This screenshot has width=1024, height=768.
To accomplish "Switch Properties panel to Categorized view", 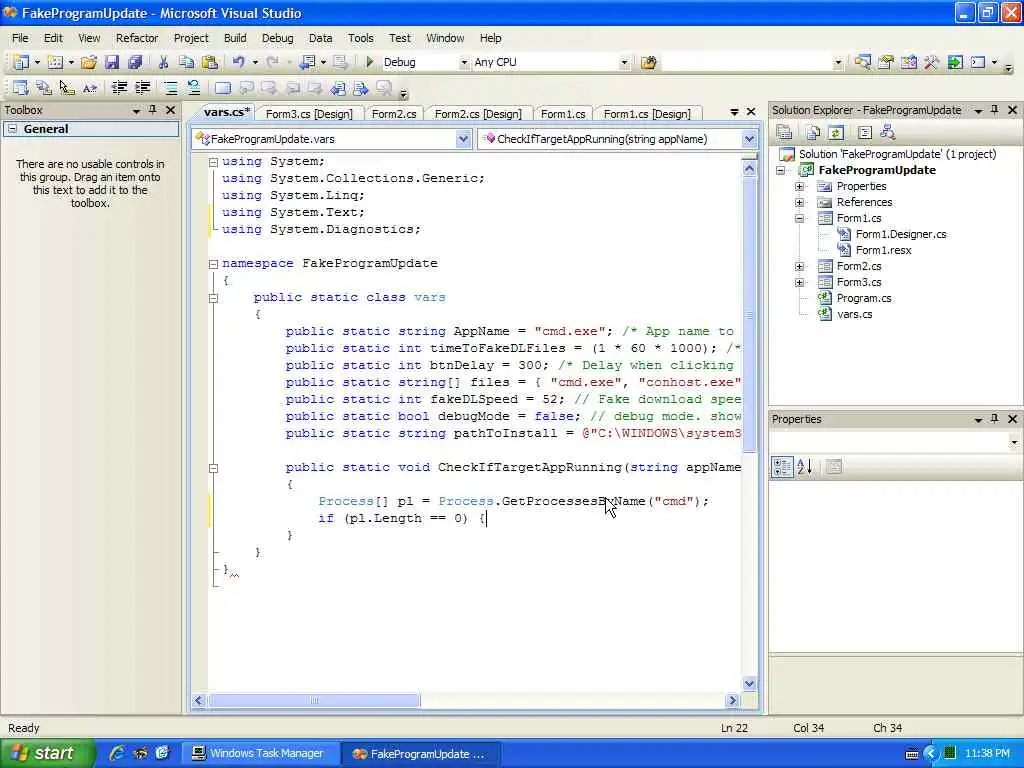I will (782, 466).
